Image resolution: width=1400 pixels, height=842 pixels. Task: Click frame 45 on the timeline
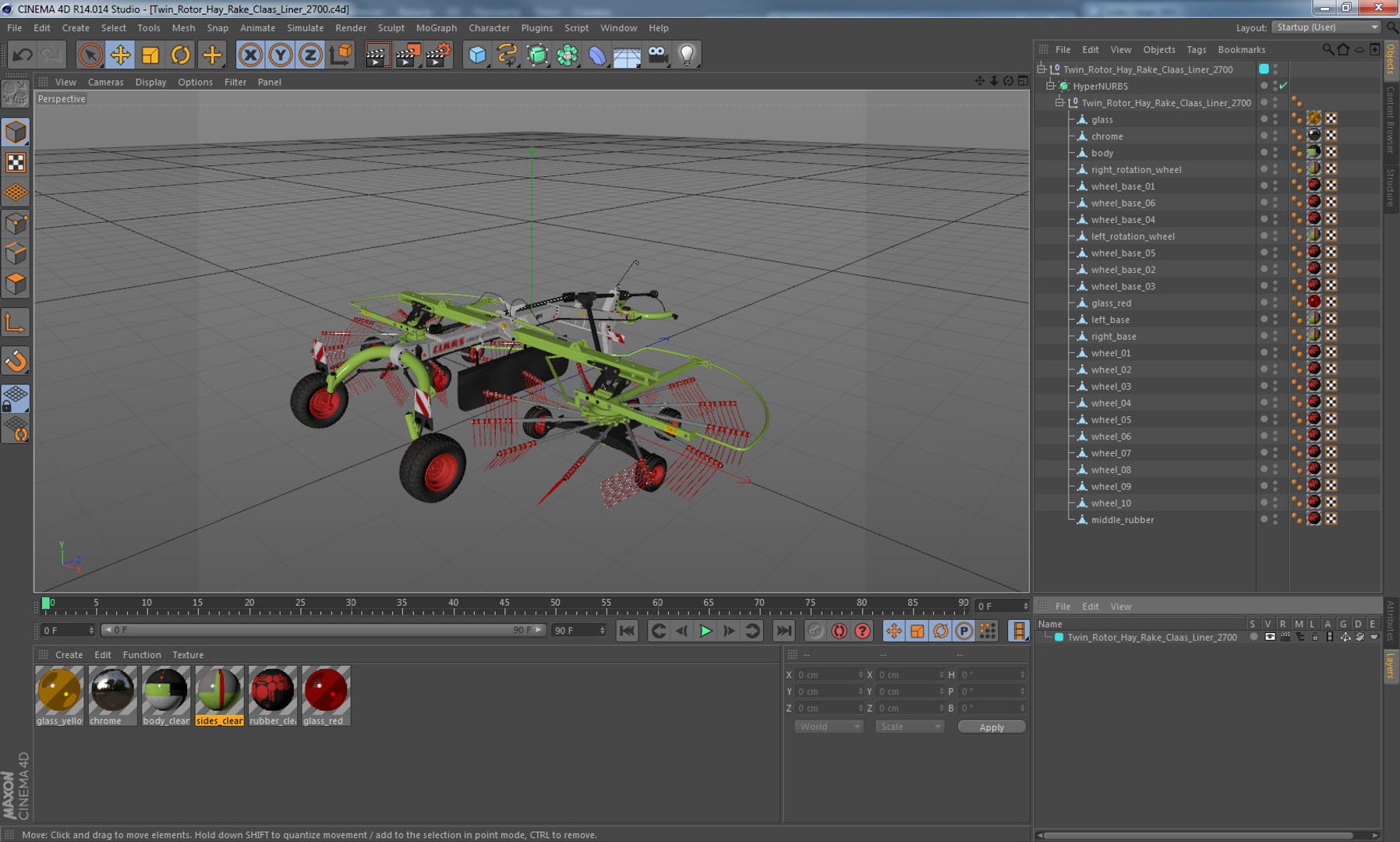point(504,603)
